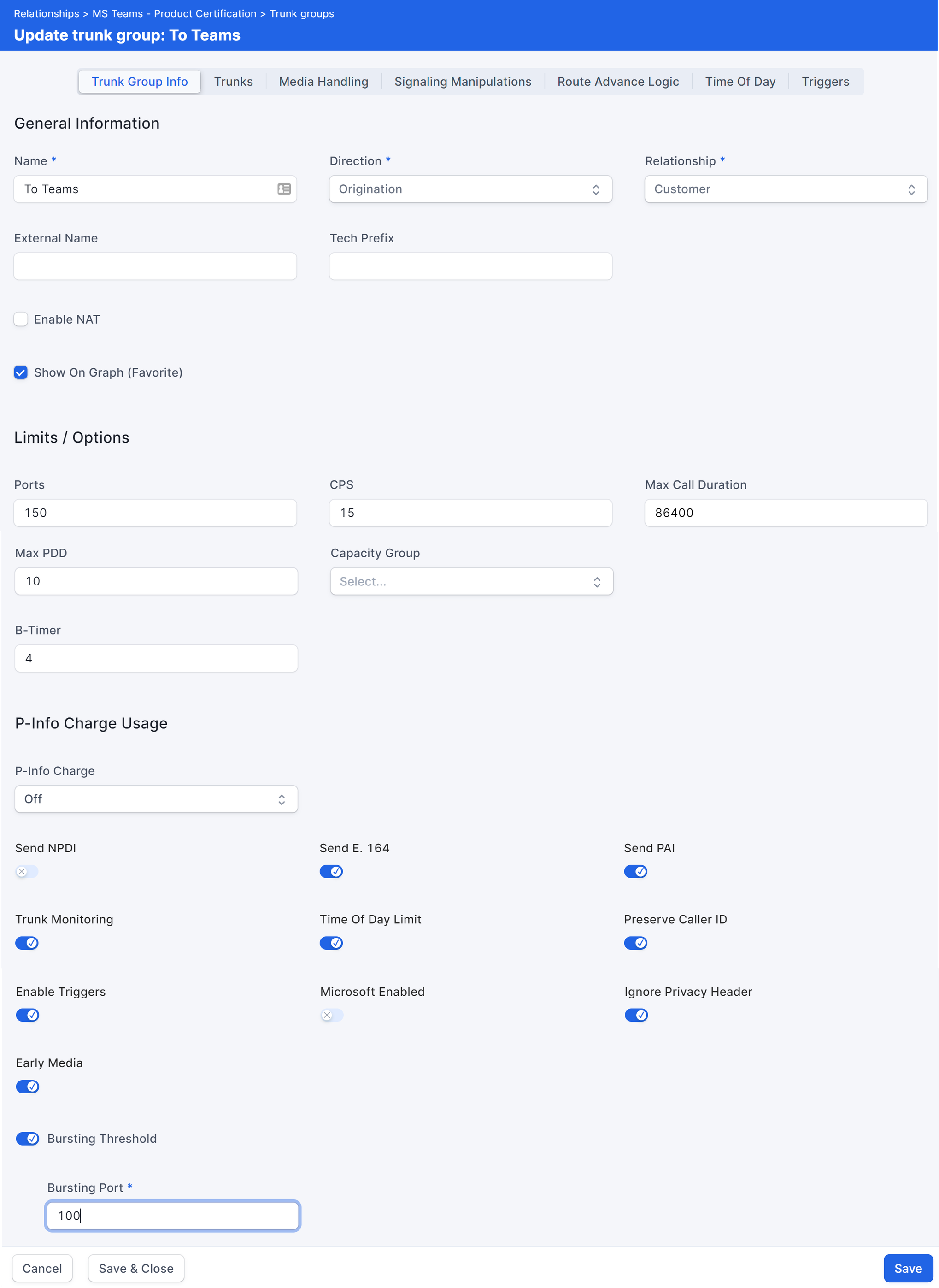This screenshot has height=1288, width=939.
Task: Disable the Send E. 164 toggle
Action: (331, 871)
